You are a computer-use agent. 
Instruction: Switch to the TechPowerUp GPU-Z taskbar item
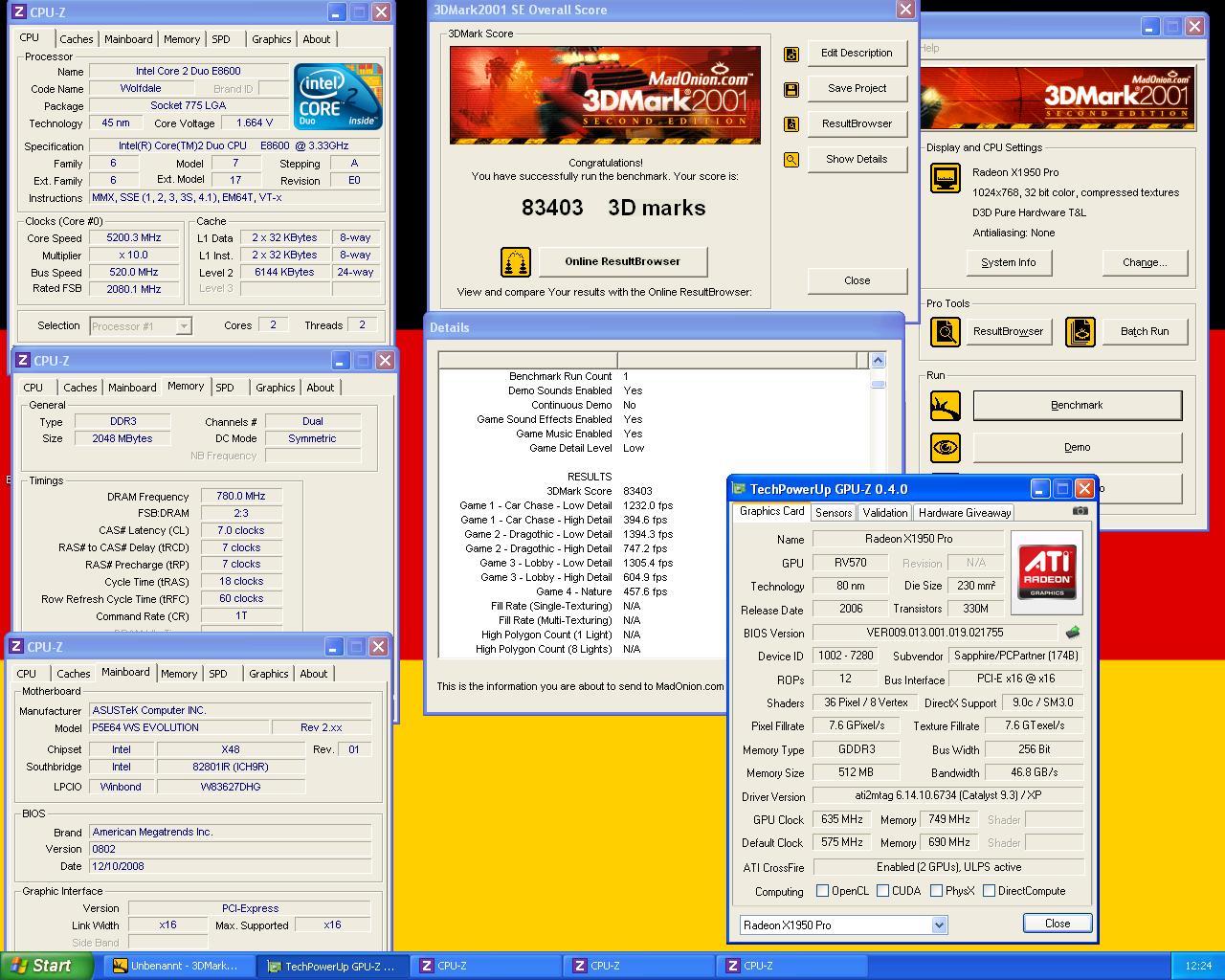(x=331, y=967)
